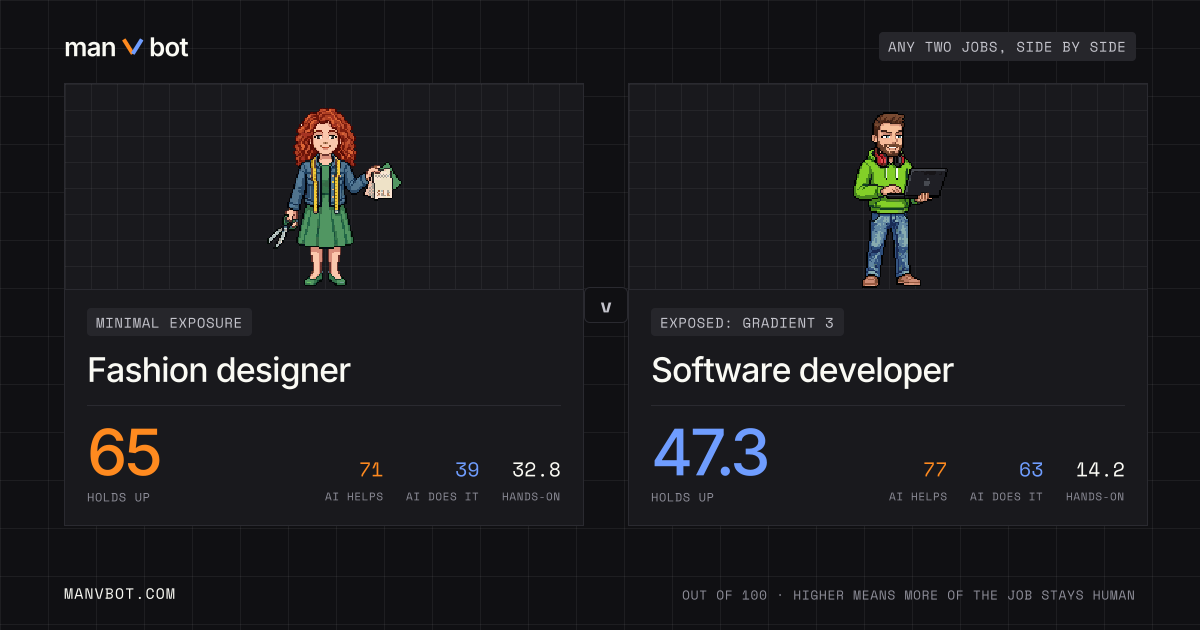Click the 'EXPOSED: GRADIENT 3' badge

pos(747,323)
